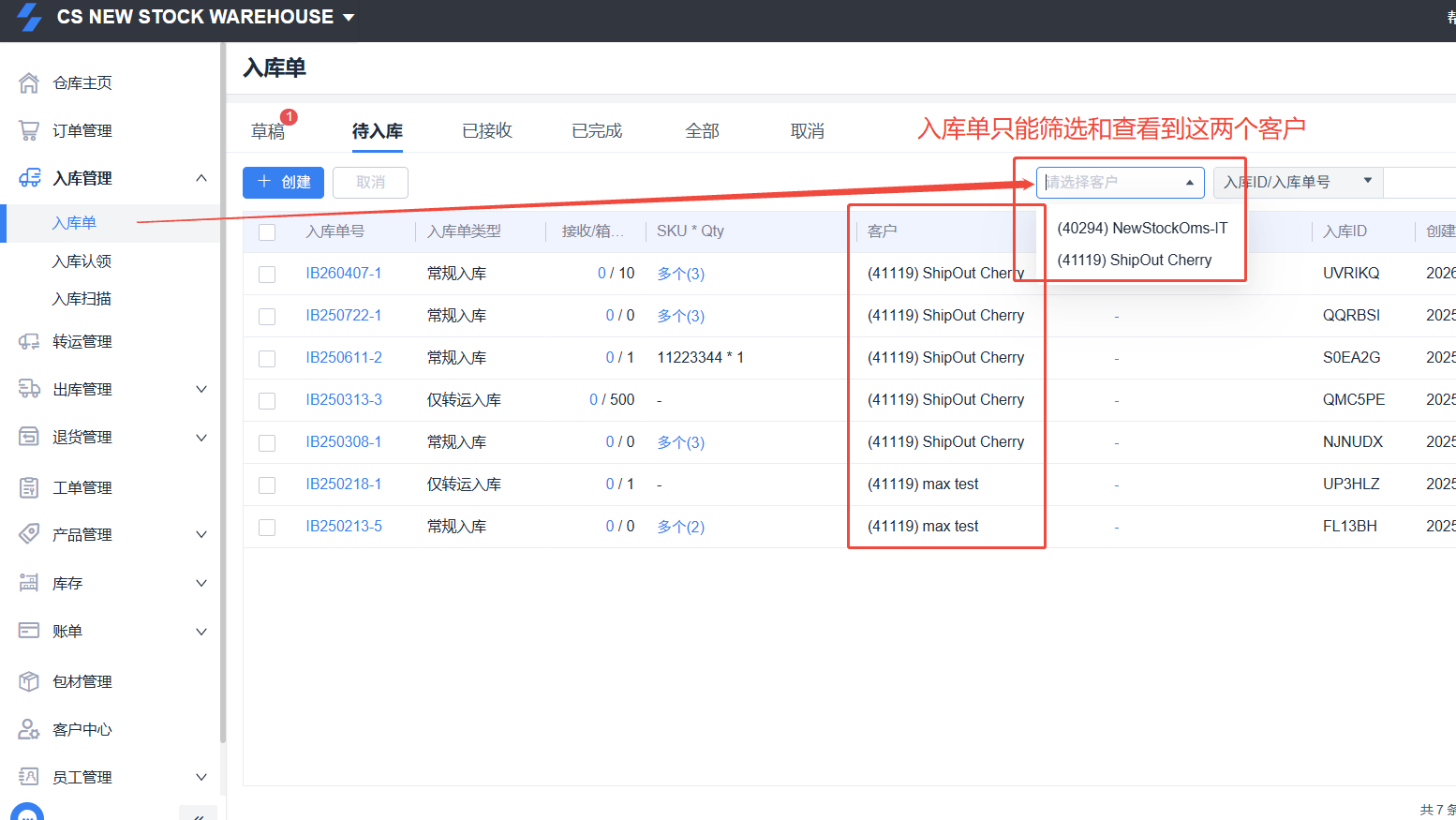The height and width of the screenshot is (820, 1456).
Task: Click the 客户中心 user icon
Action: pos(29,729)
